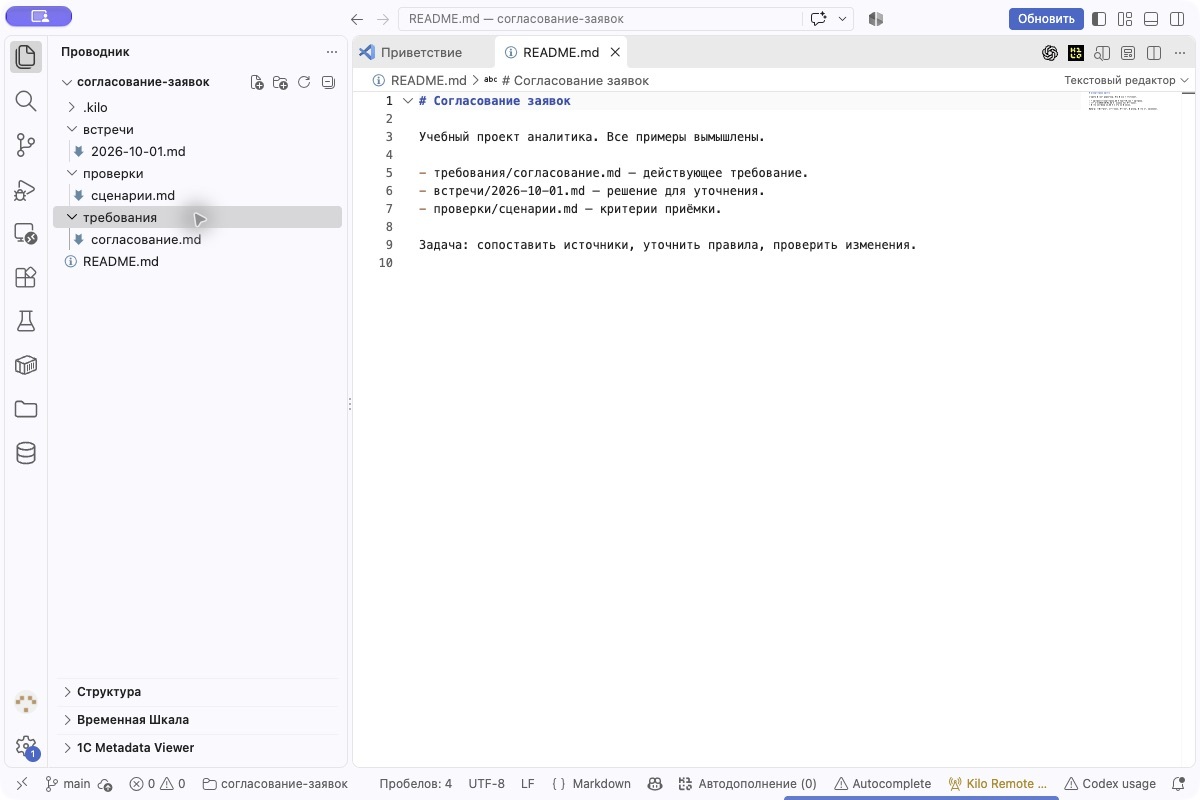The image size is (1200, 800).
Task: Open the editor more actions ellipsis
Action: (1180, 53)
